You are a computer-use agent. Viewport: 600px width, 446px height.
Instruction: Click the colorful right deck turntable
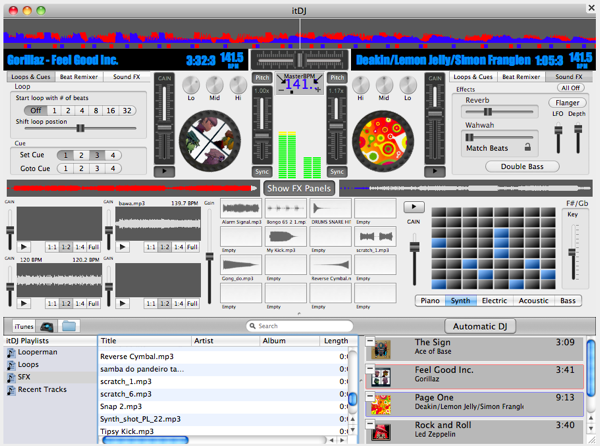pyautogui.click(x=383, y=141)
